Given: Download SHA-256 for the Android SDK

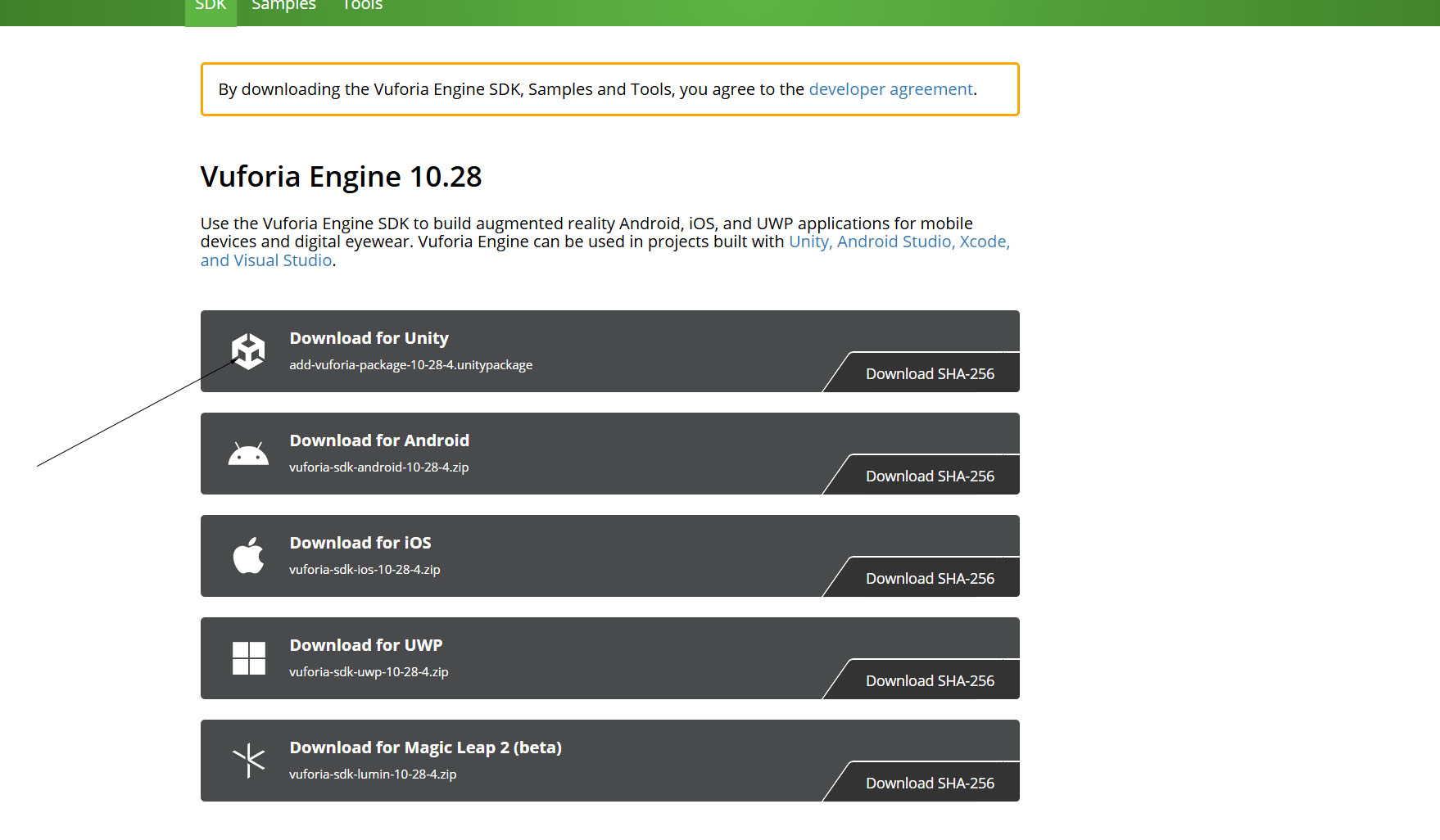Looking at the screenshot, I should pyautogui.click(x=930, y=476).
